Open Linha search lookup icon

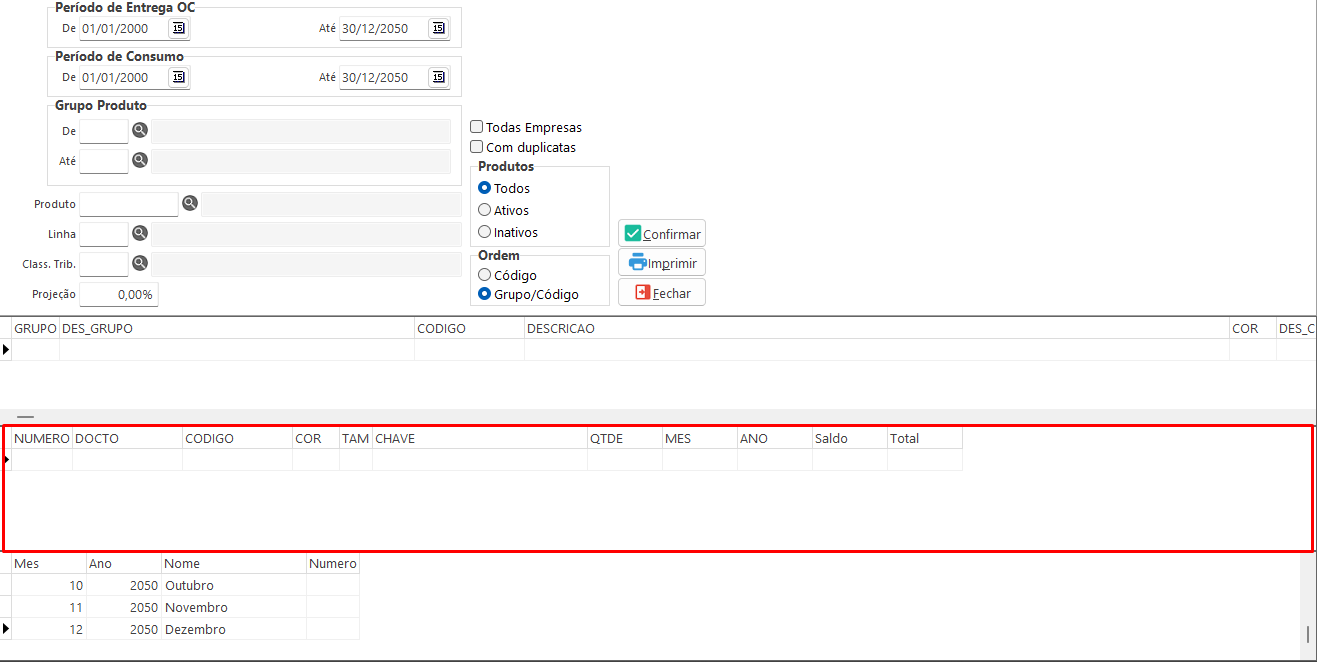[x=140, y=233]
